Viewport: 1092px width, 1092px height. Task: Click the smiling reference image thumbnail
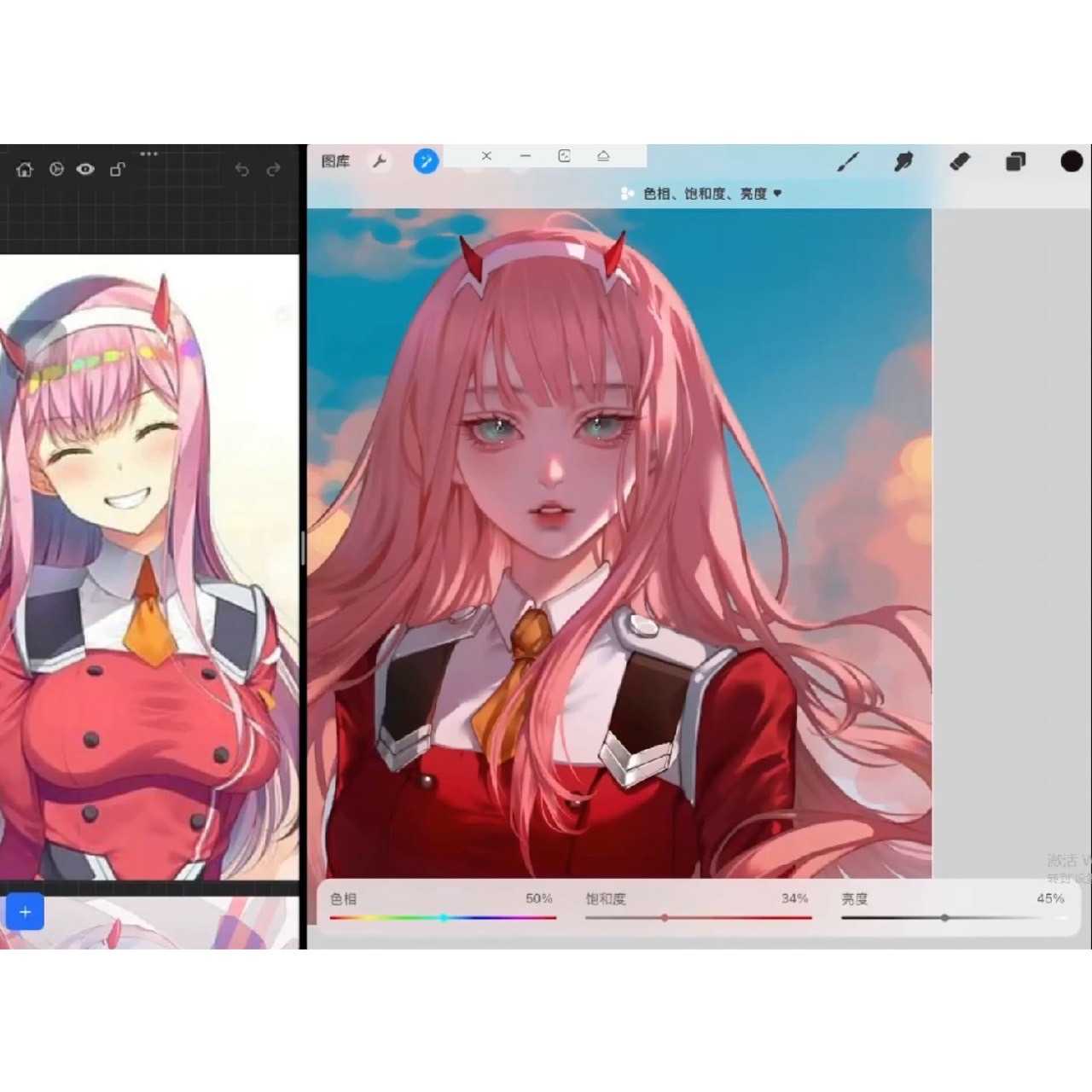[x=149, y=567]
